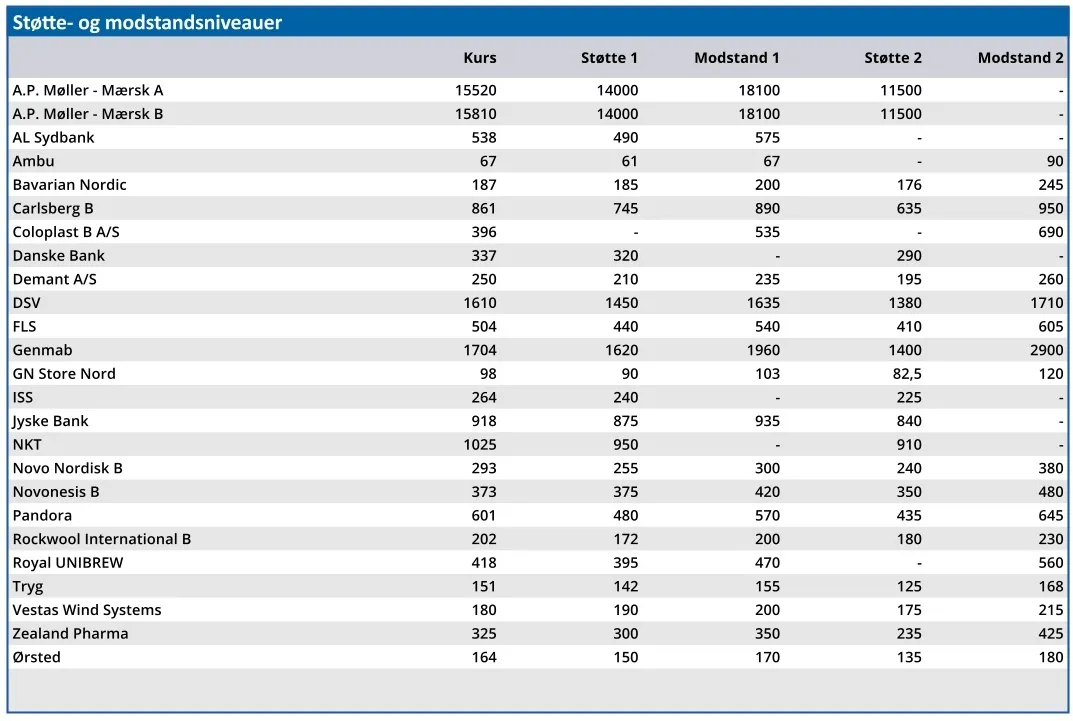Select the Støtte 1 column header
This screenshot has height=721, width=1073.
pyautogui.click(x=609, y=58)
